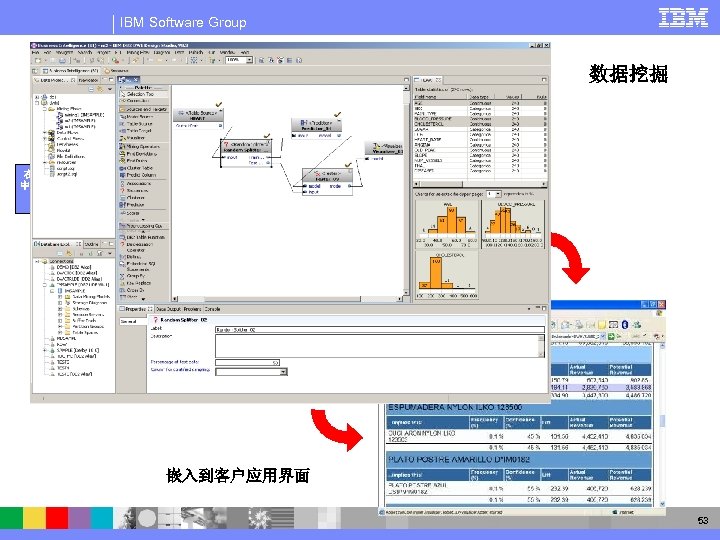Switch to the Problems tab
This screenshot has width=720, height=540.
coord(193,309)
